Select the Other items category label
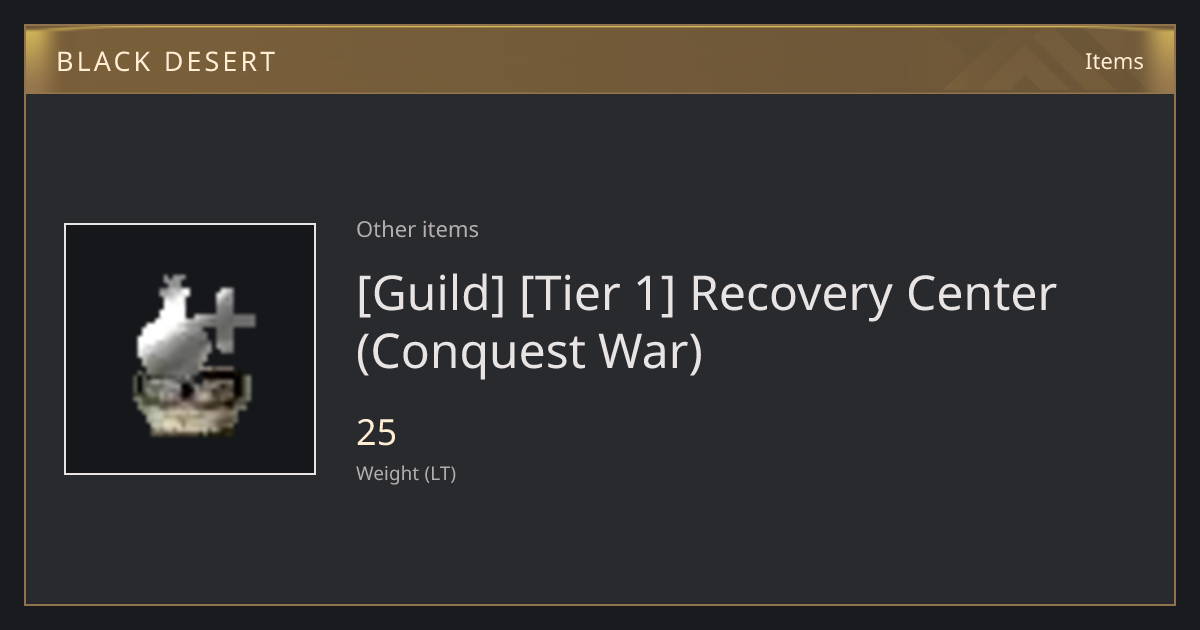This screenshot has height=630, width=1200. pyautogui.click(x=417, y=229)
